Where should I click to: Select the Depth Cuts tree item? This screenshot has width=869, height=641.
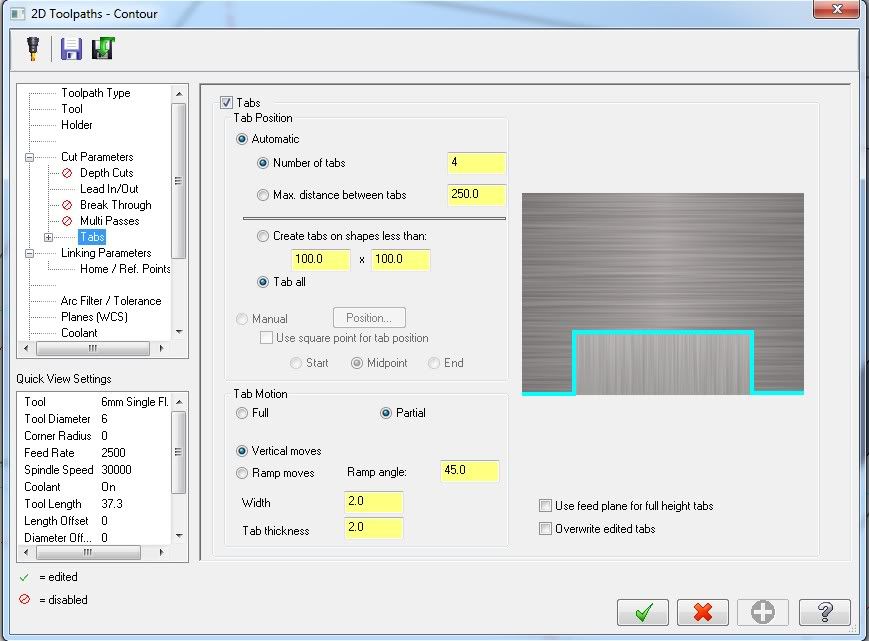pyautogui.click(x=106, y=173)
